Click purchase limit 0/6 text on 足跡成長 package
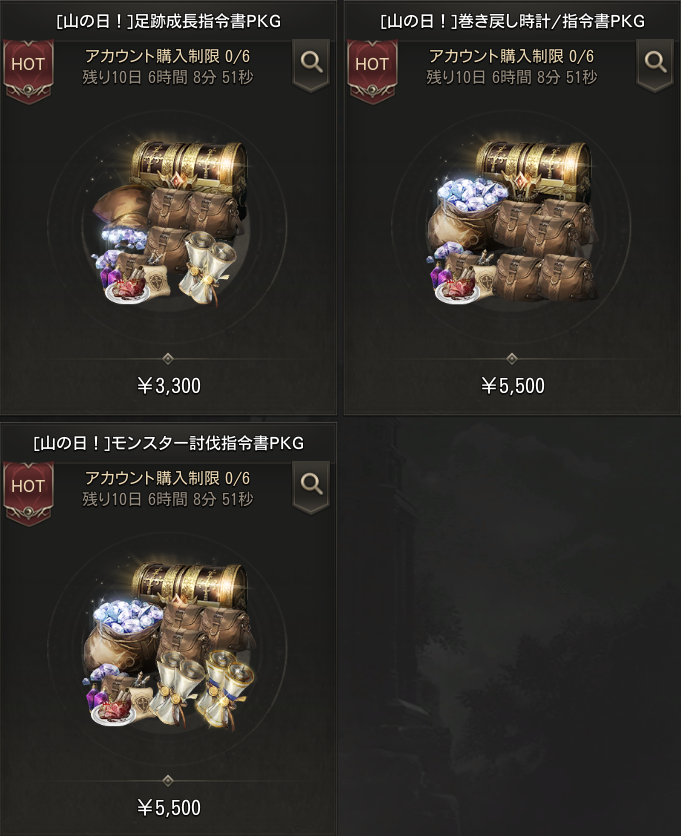 pyautogui.click(x=167, y=56)
